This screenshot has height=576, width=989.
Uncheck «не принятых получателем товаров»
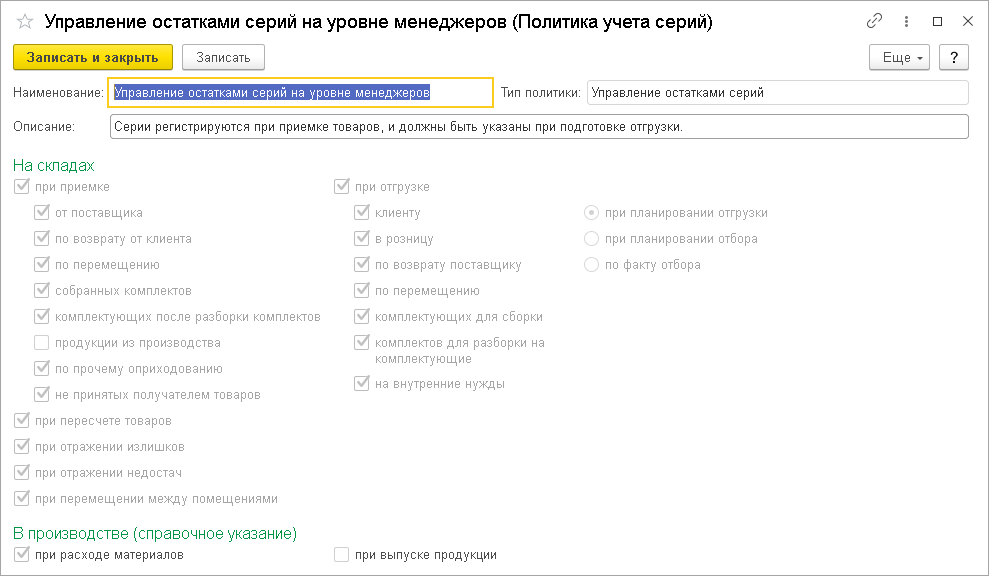(x=41, y=394)
